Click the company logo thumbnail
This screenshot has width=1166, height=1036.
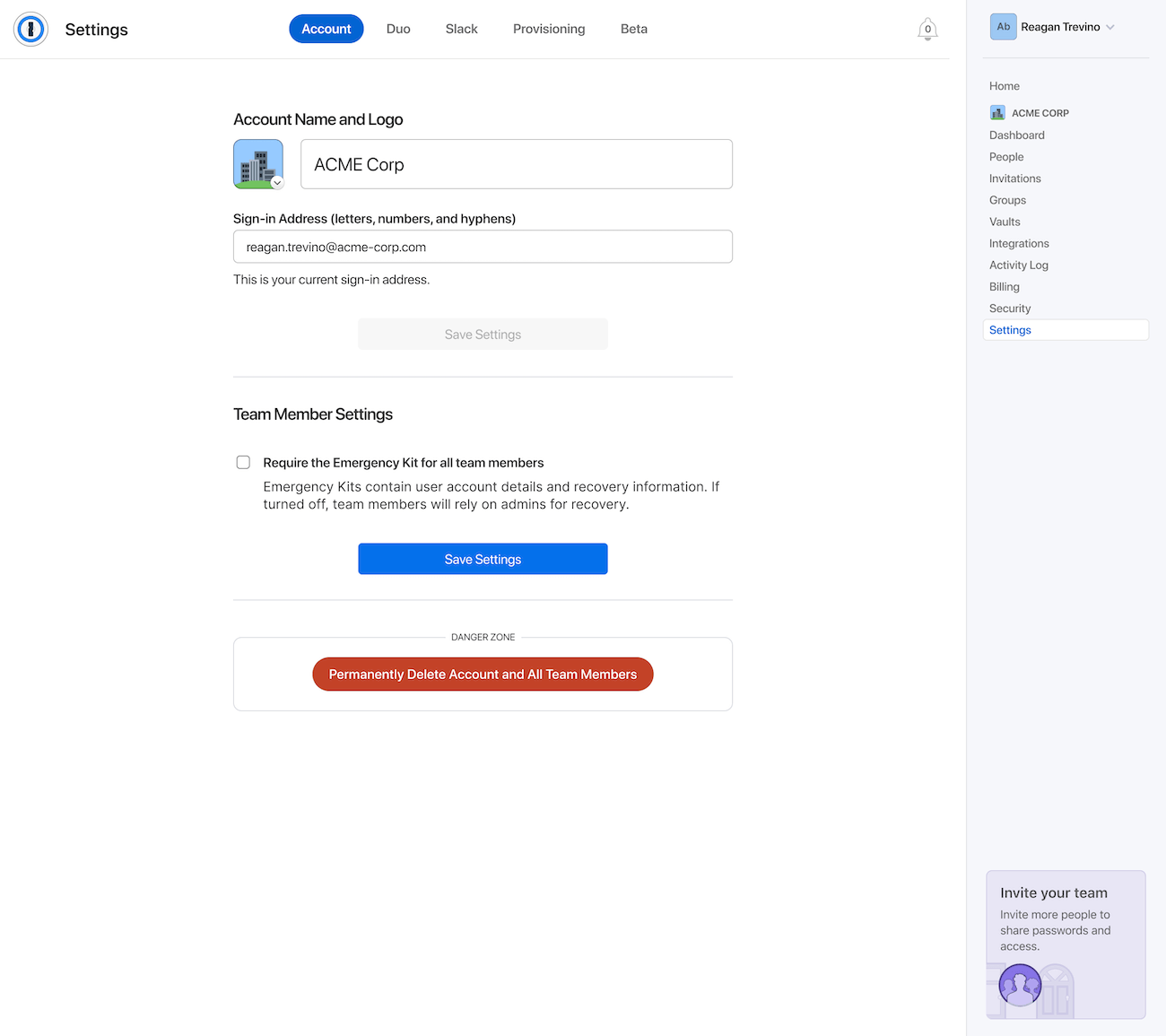click(257, 163)
